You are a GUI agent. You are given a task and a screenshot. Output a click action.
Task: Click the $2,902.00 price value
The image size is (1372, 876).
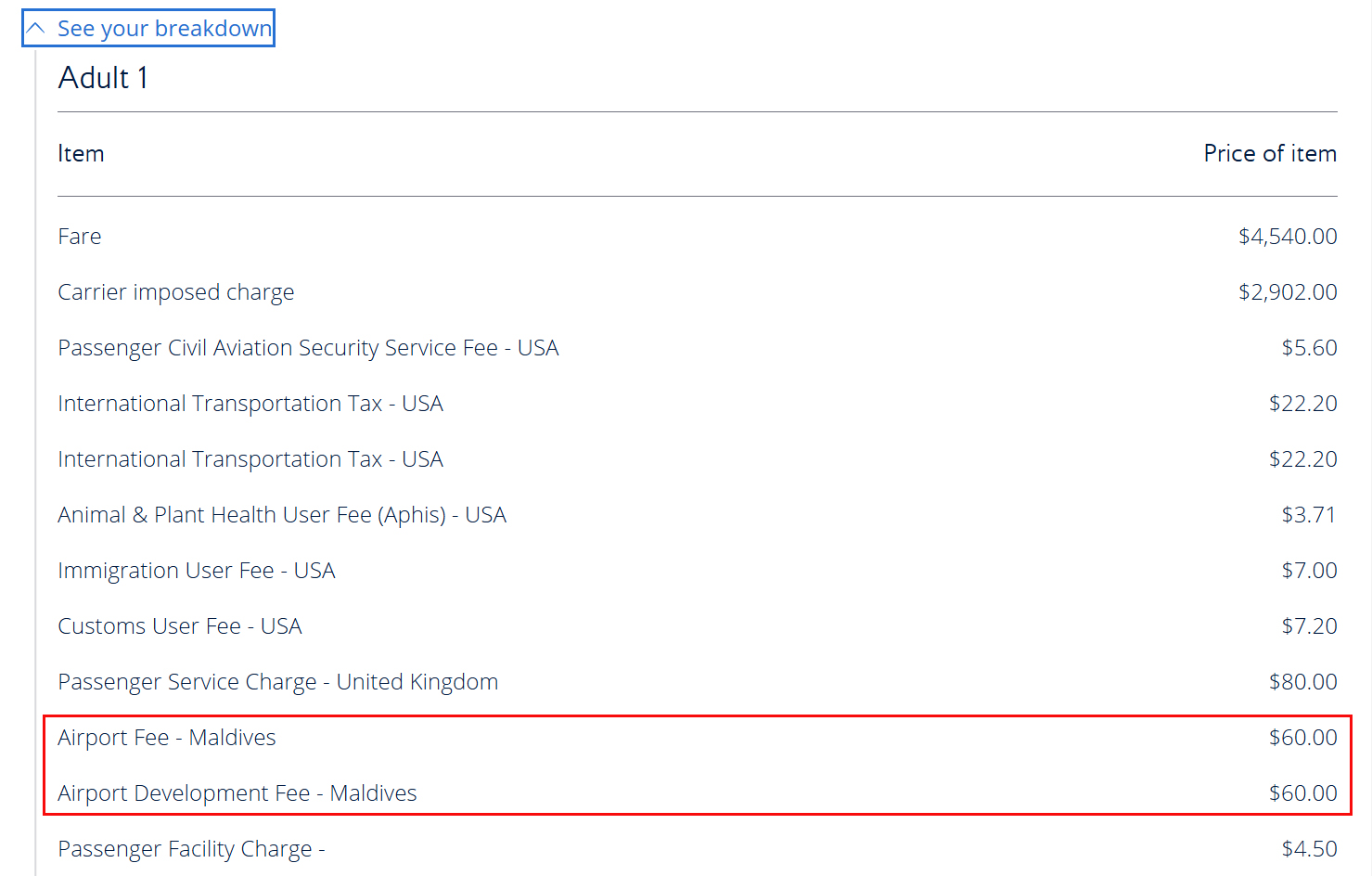tap(1288, 292)
